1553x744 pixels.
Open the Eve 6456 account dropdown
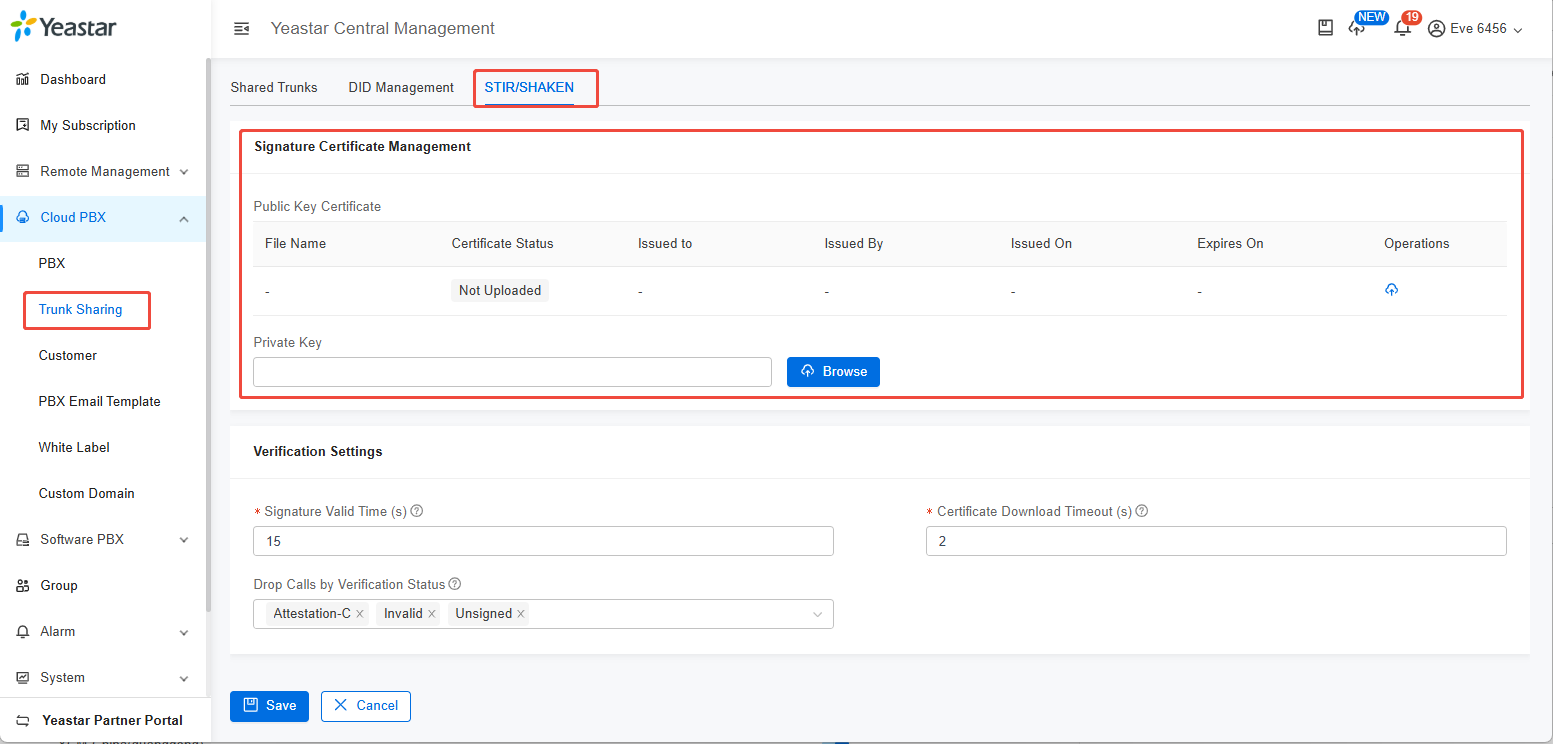(1475, 28)
